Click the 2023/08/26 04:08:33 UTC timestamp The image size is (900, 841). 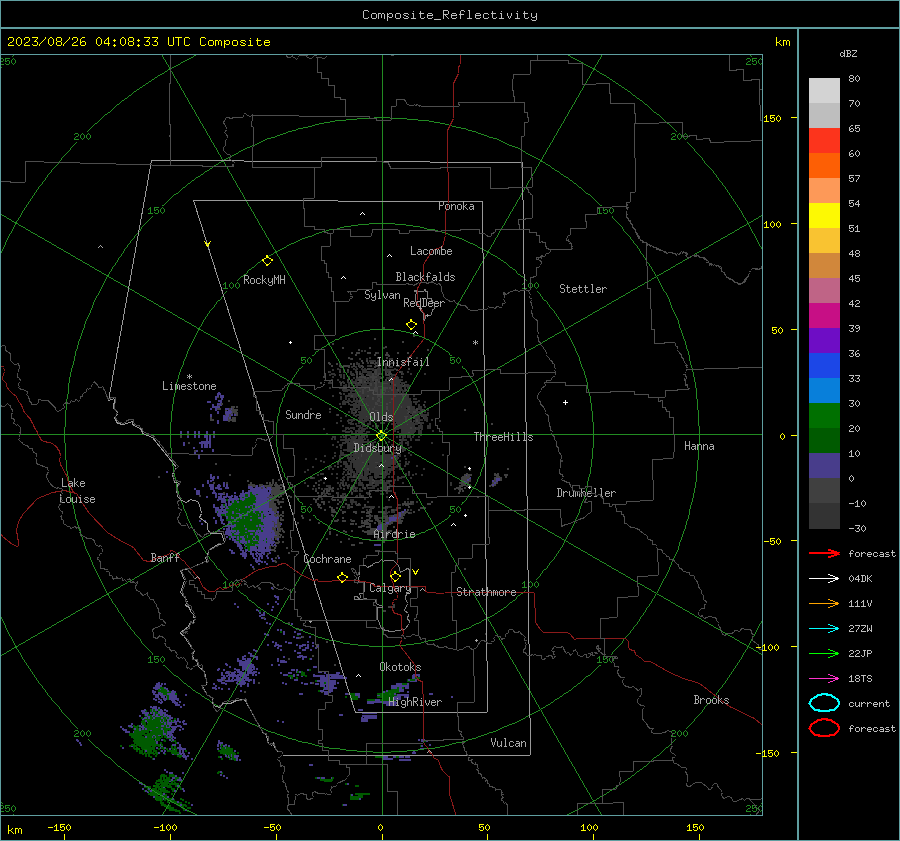tap(99, 42)
